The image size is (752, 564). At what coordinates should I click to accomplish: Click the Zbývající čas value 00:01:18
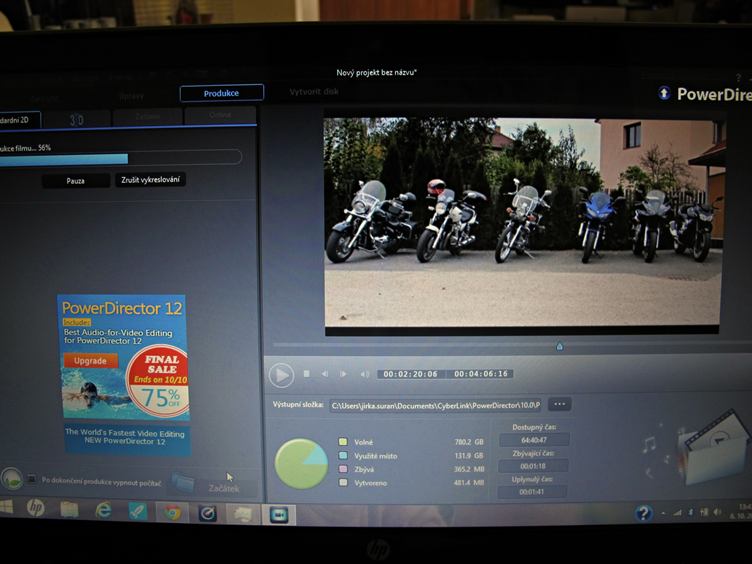533,466
